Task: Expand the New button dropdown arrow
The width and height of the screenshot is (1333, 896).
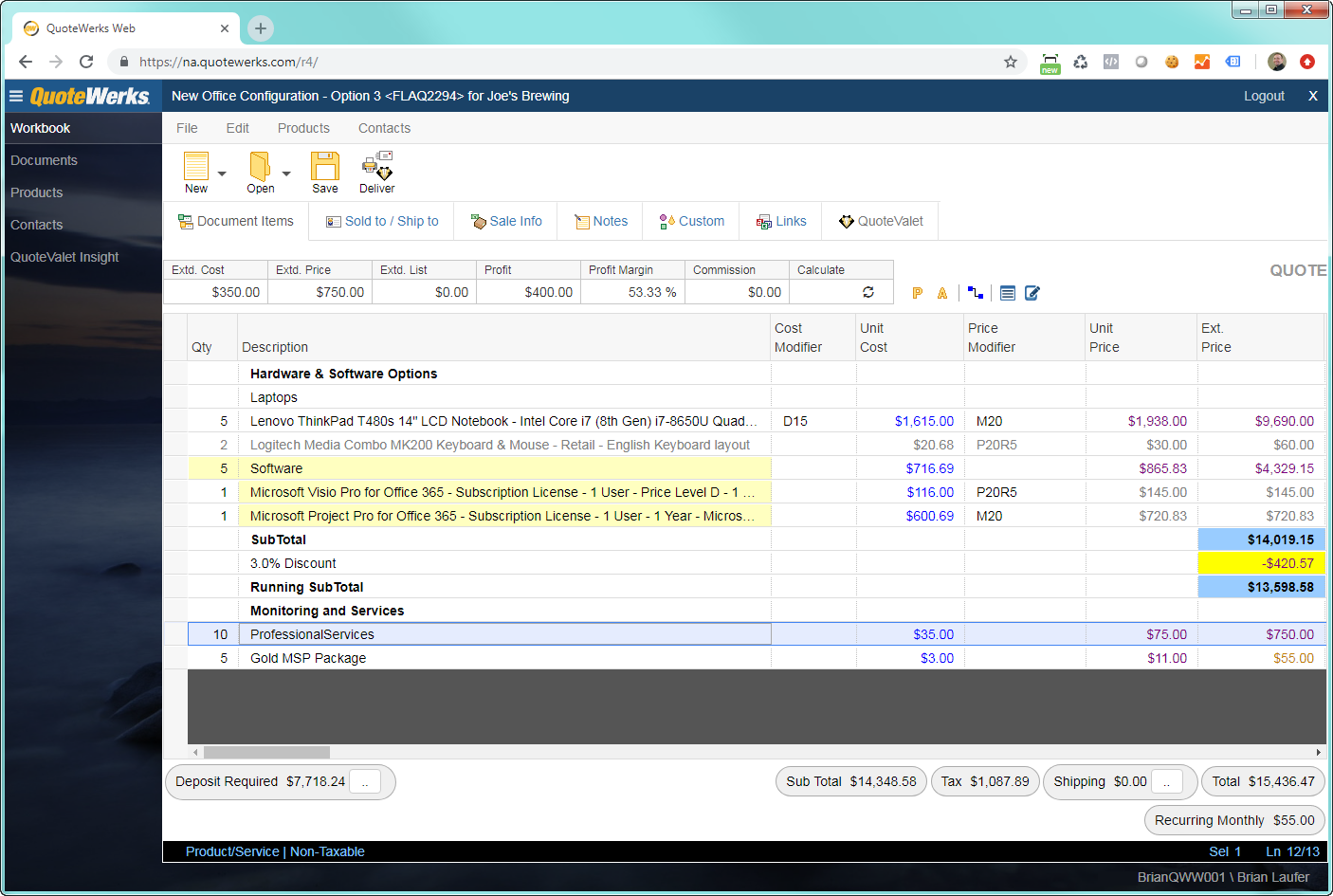Action: click(222, 174)
